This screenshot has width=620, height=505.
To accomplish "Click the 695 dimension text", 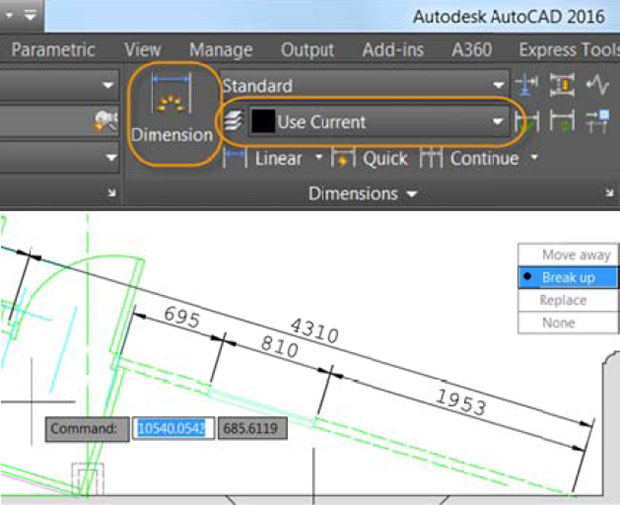I will (181, 317).
